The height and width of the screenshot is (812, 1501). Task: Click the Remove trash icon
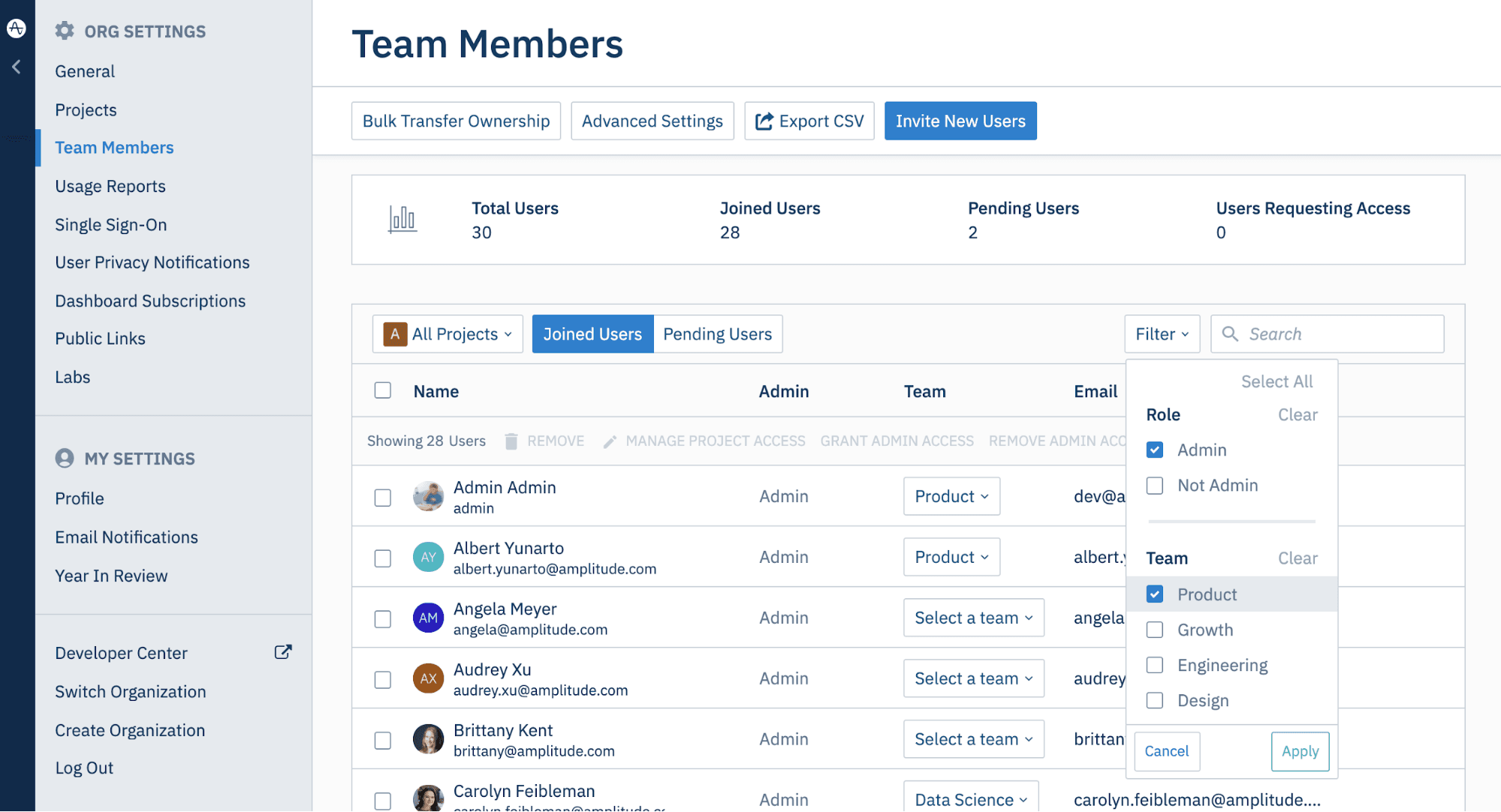click(511, 441)
